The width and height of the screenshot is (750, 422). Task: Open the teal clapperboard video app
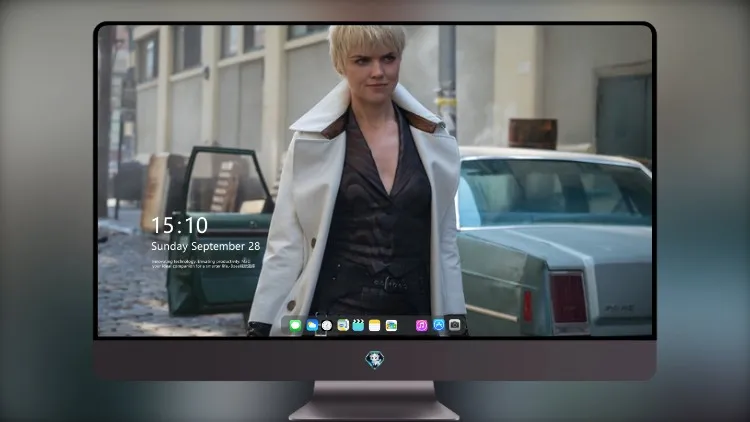coord(358,326)
